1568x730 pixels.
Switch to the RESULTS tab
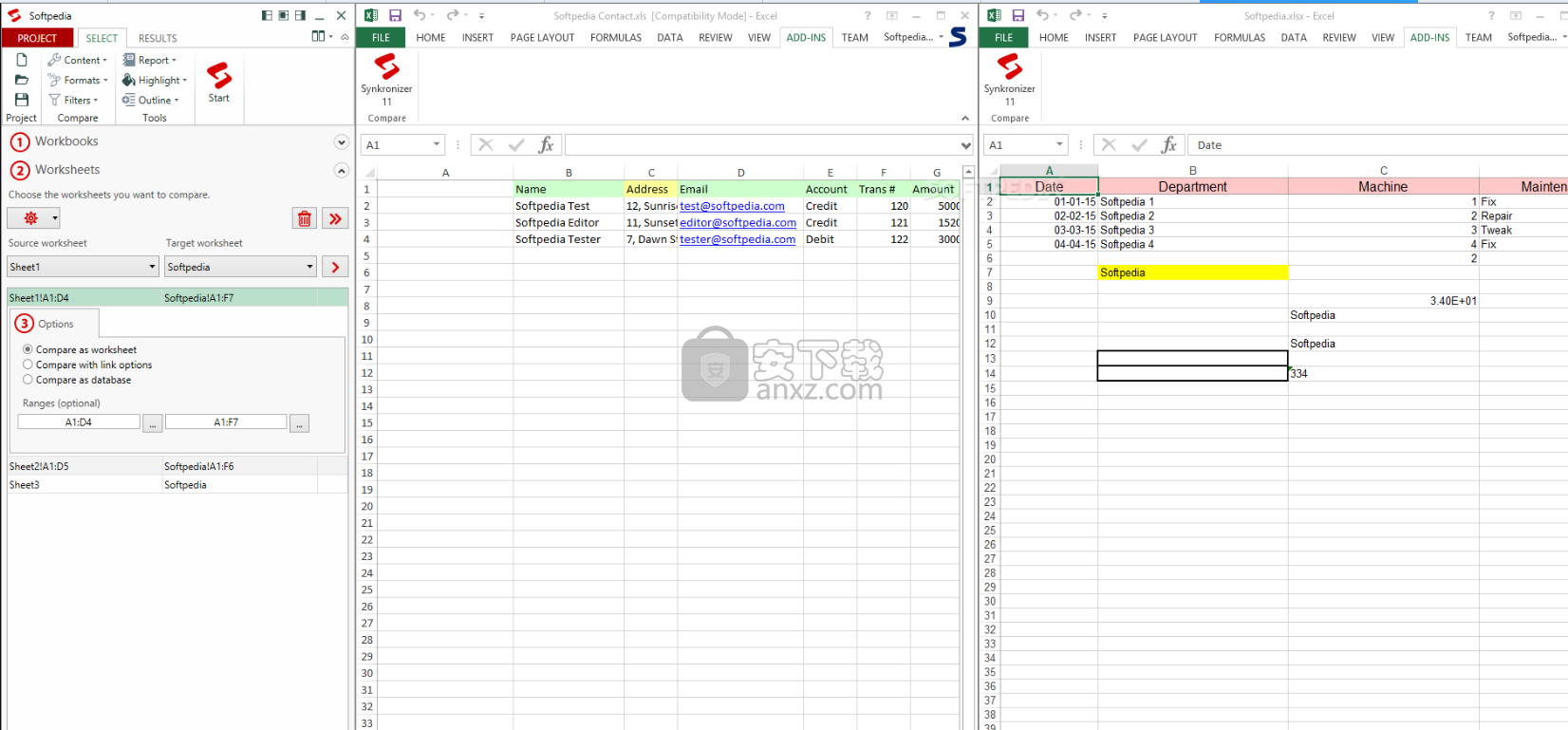click(x=158, y=38)
